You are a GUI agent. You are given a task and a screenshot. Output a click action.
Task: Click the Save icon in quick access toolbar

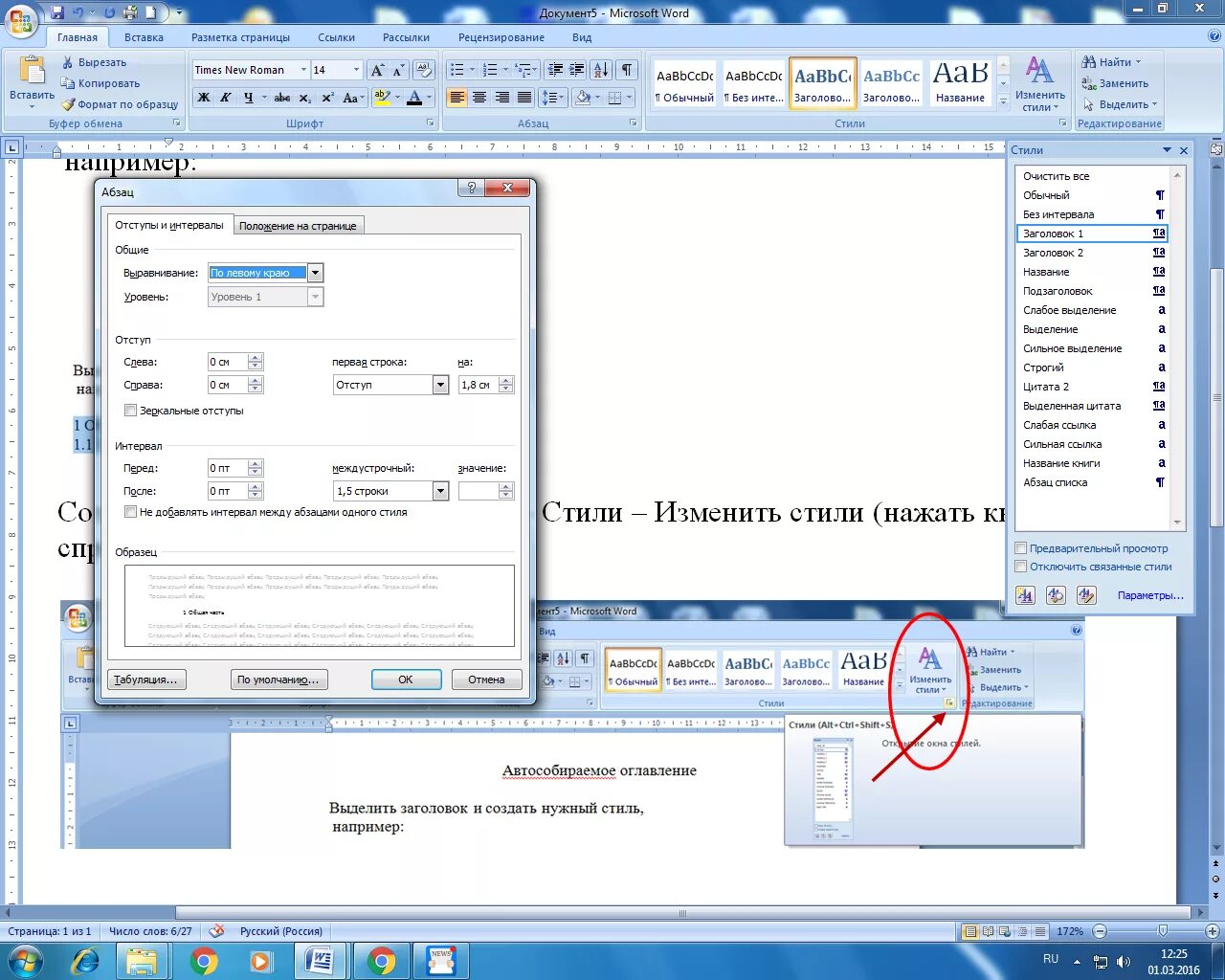point(57,13)
